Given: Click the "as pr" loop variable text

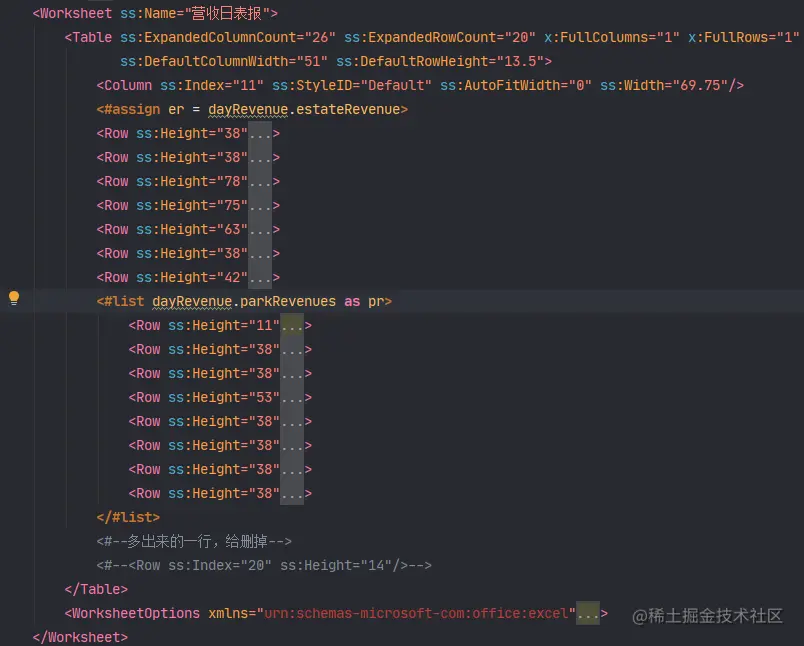Looking at the screenshot, I should 364,301.
